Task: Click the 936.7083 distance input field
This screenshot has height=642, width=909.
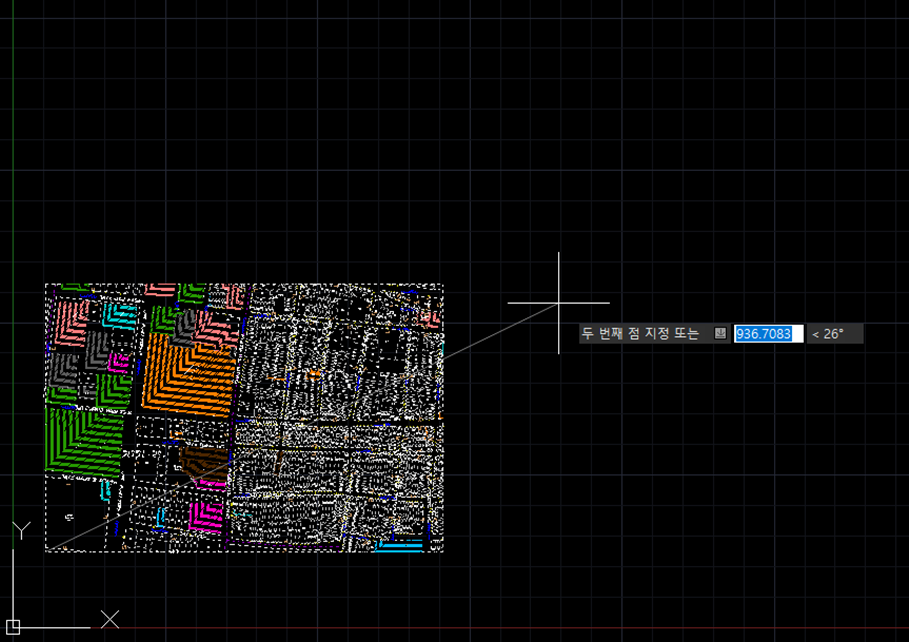Action: (768, 333)
